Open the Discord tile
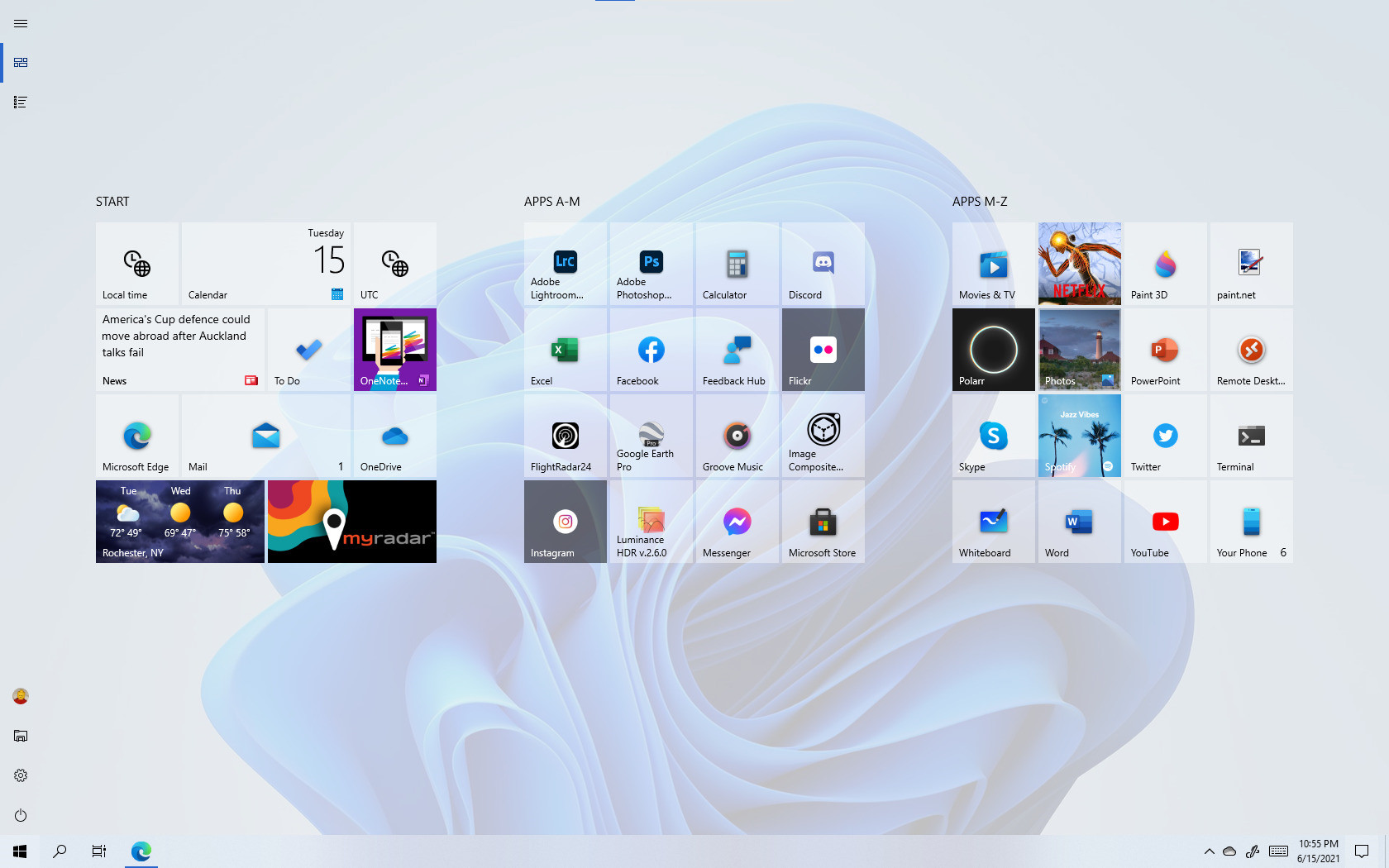 tap(823, 264)
